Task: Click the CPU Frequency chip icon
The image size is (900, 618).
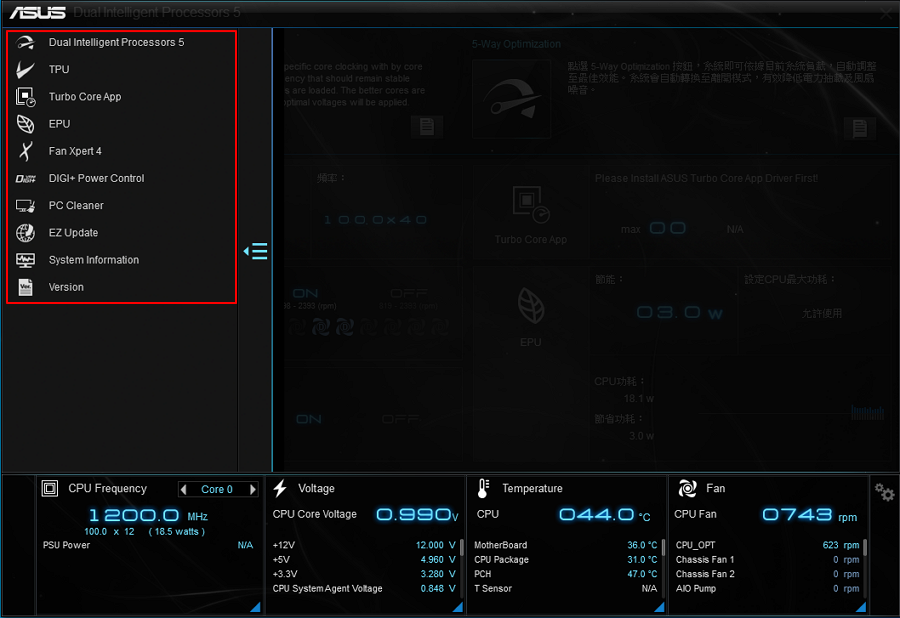Action: tap(50, 488)
